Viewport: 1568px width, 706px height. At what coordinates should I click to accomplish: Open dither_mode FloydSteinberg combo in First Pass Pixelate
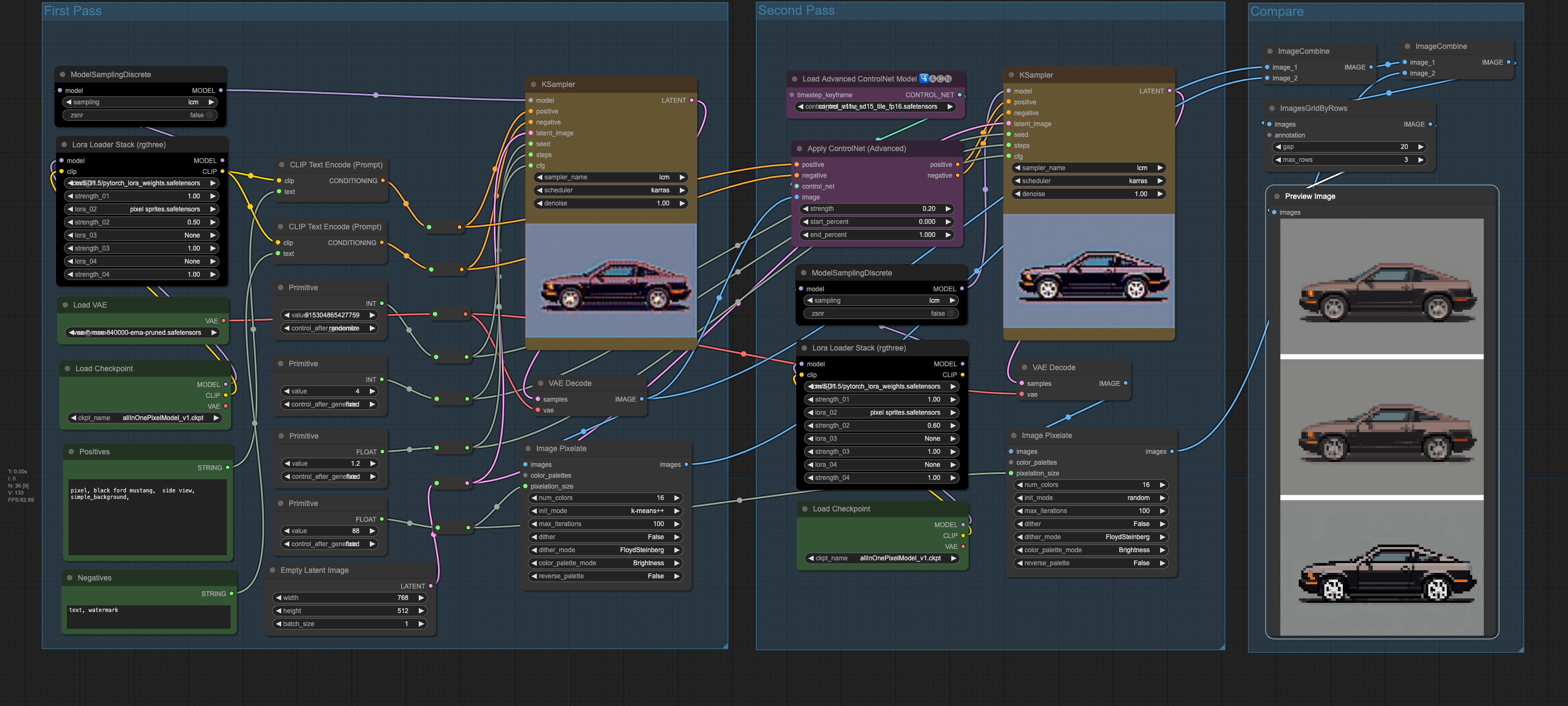pos(606,551)
